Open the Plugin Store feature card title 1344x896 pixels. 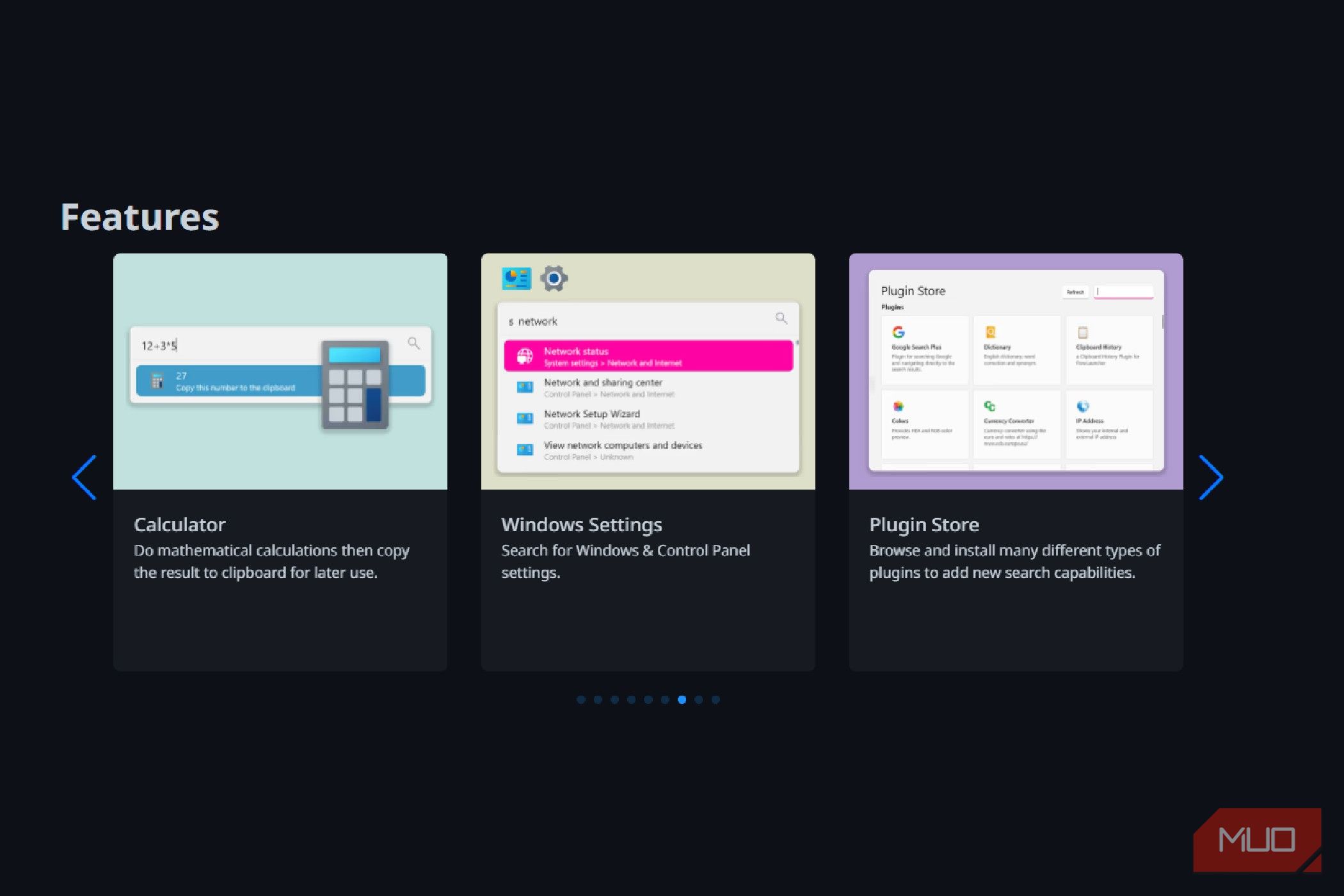tap(924, 525)
